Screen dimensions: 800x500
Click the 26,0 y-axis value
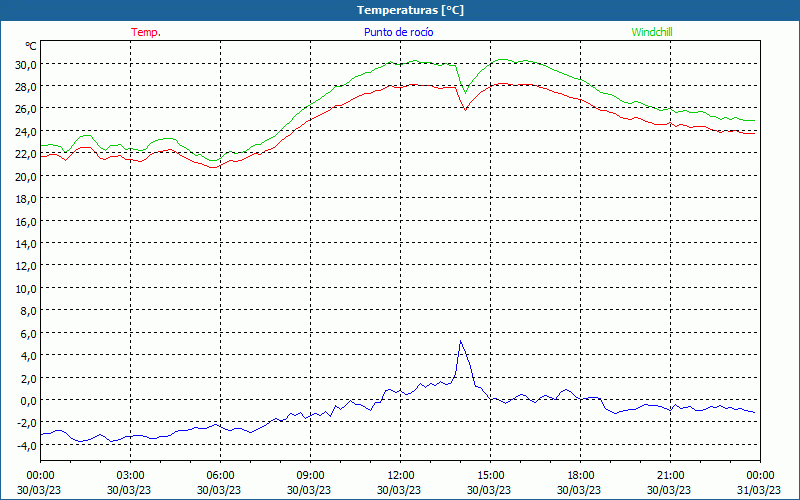click(26, 109)
